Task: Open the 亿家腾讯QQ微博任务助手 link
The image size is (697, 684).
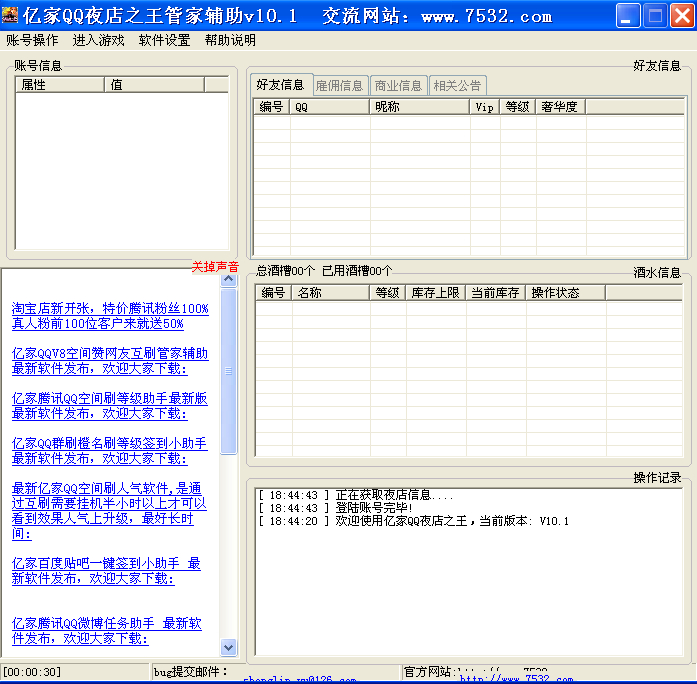Action: (106, 631)
